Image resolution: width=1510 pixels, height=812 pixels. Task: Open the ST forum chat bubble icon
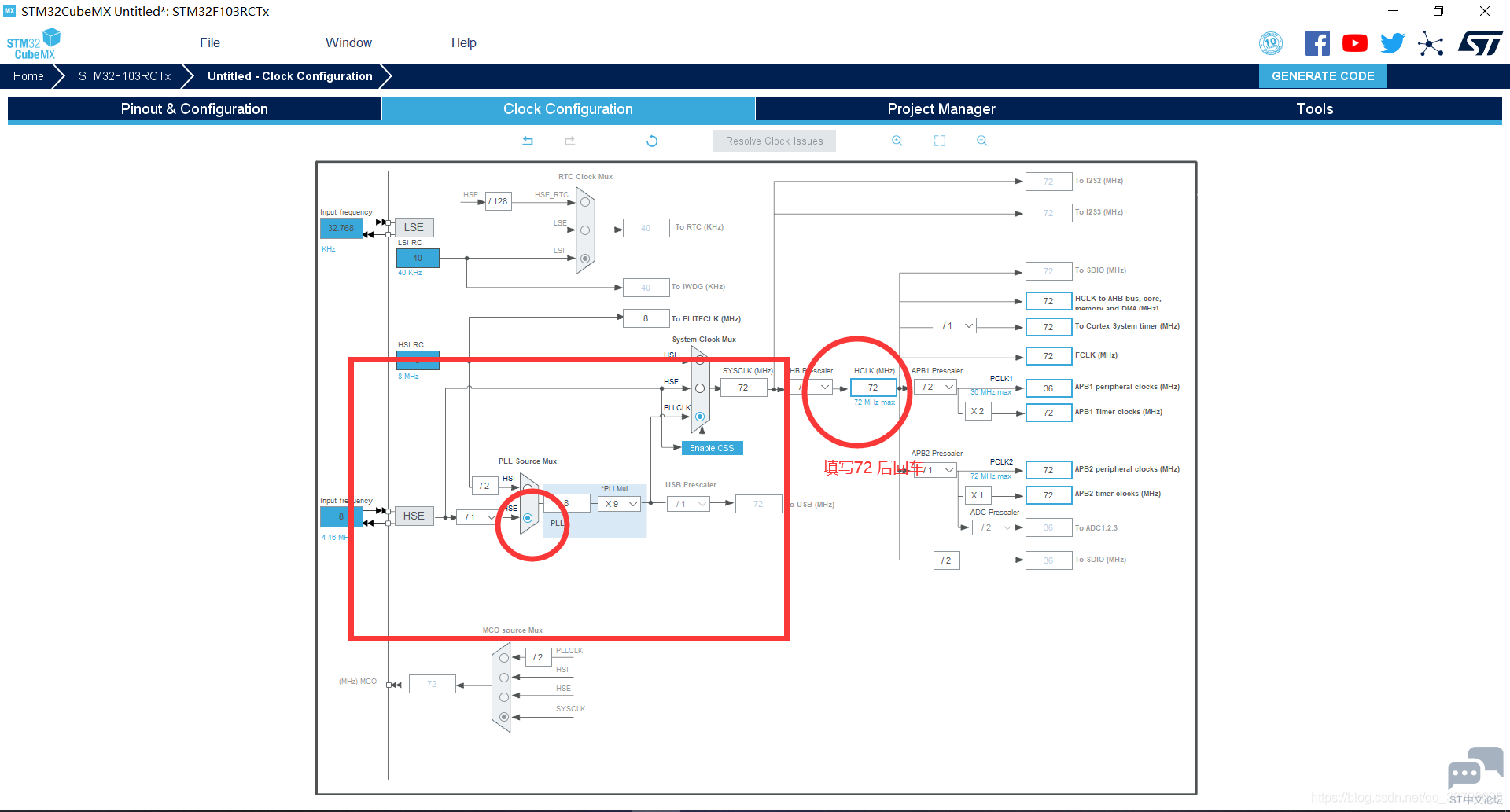1475,767
